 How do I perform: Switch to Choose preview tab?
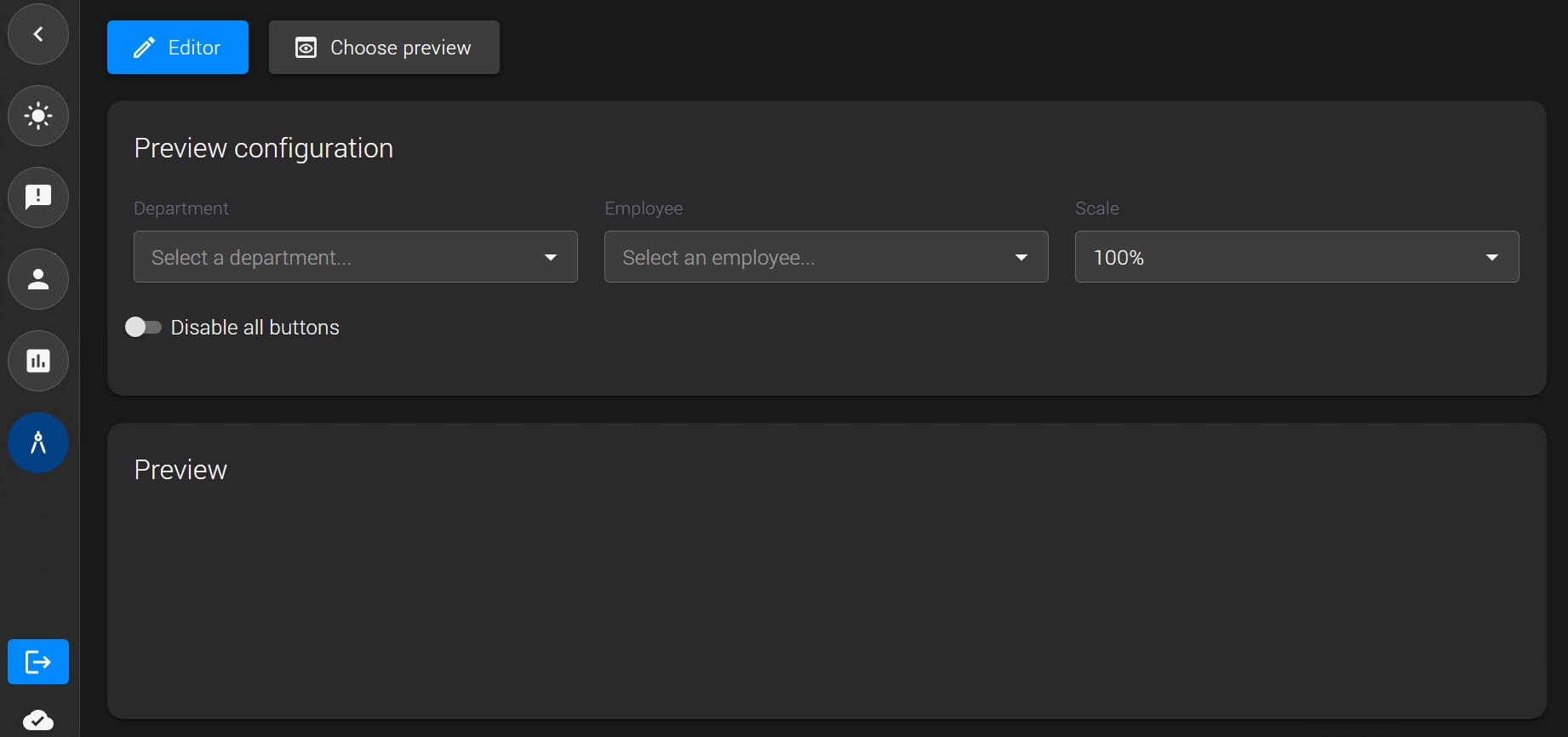click(x=384, y=48)
